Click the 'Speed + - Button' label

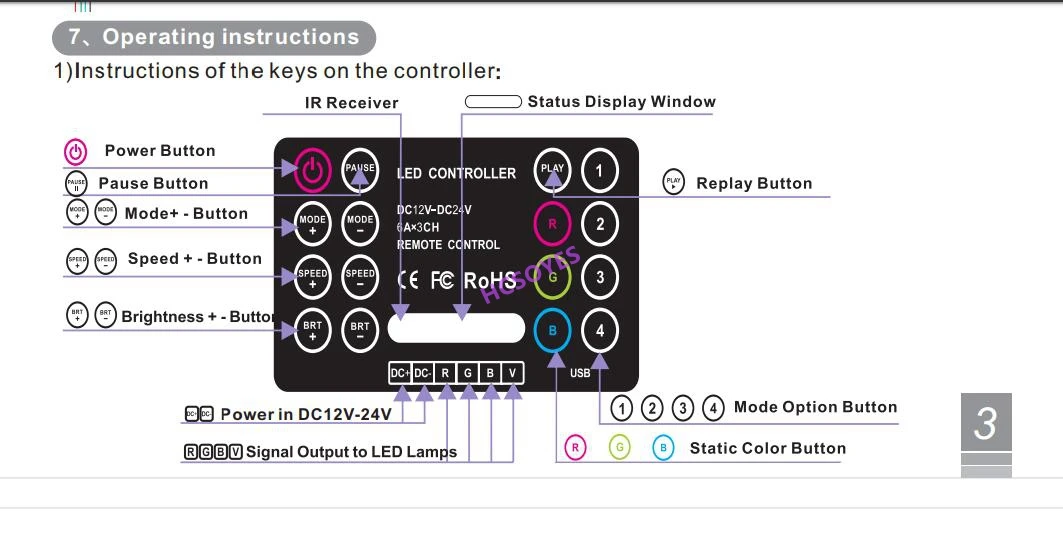[195, 258]
